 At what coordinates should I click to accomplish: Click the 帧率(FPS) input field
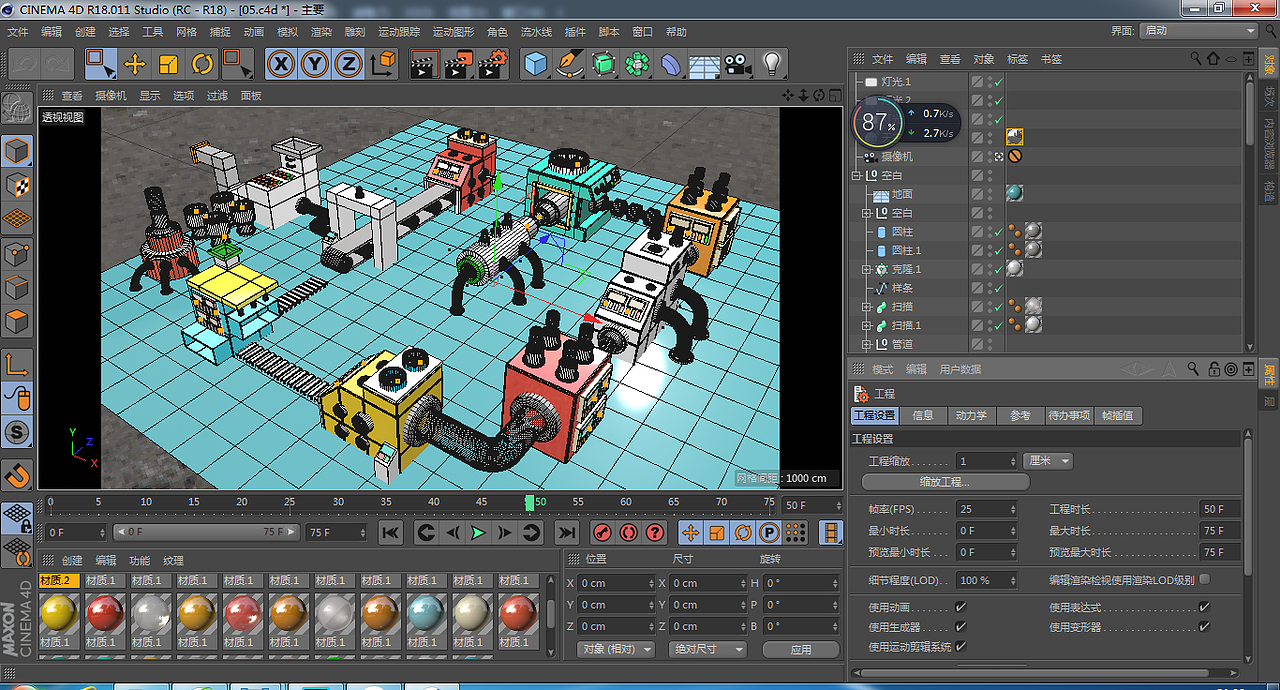(987, 509)
